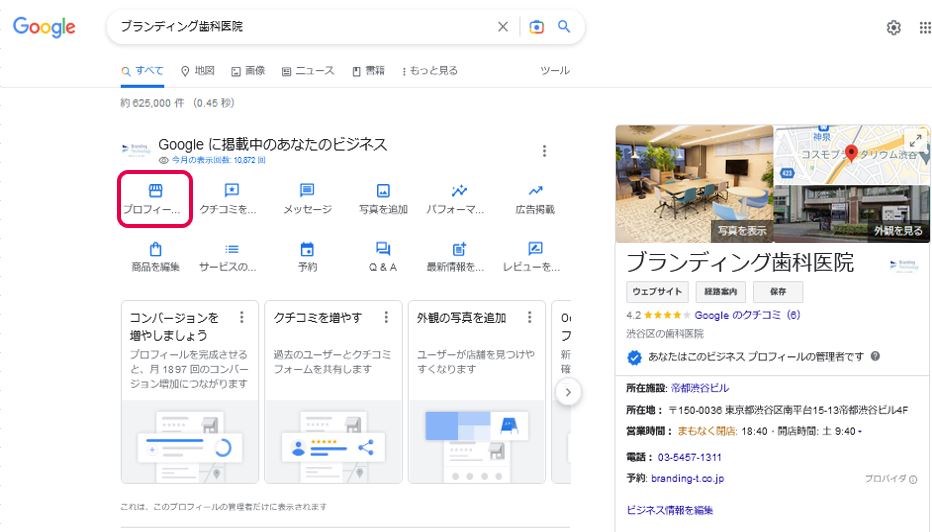The width and height of the screenshot is (932, 532).
Task: Open the Google のクチコミ (6) link
Action: pos(747,315)
